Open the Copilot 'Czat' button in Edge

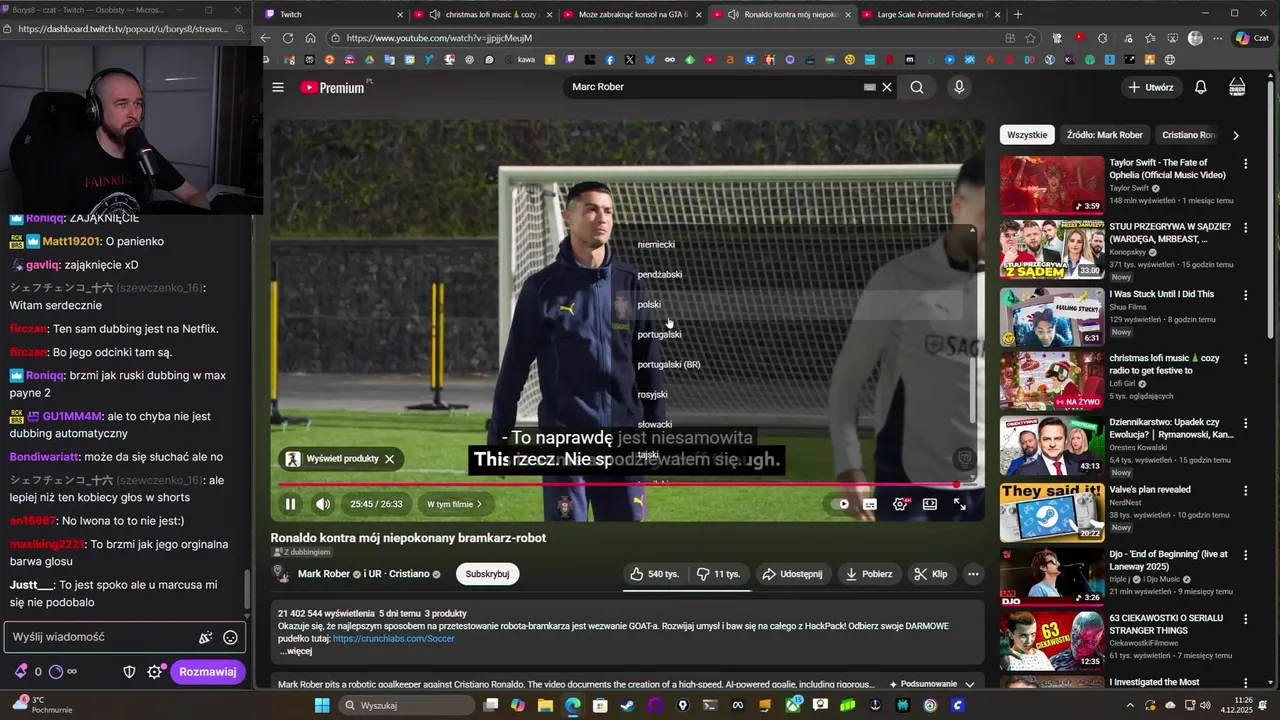point(1253,38)
